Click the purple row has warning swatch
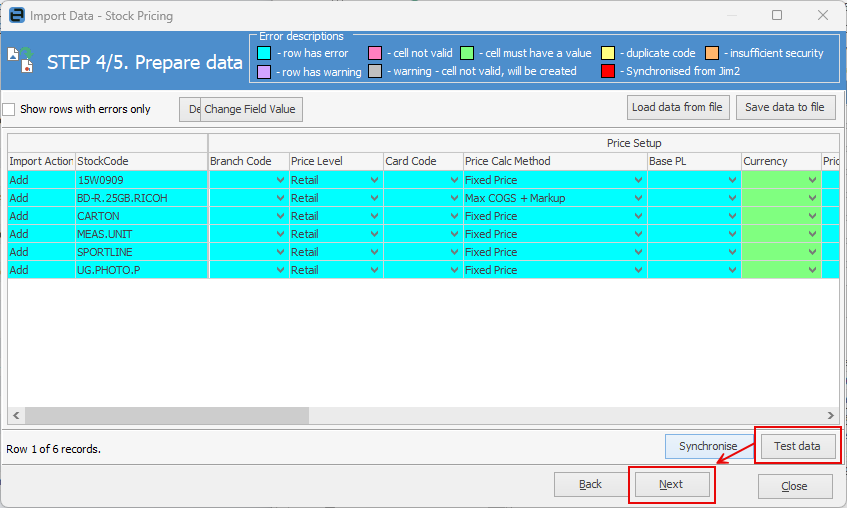This screenshot has width=847, height=508. [264, 71]
